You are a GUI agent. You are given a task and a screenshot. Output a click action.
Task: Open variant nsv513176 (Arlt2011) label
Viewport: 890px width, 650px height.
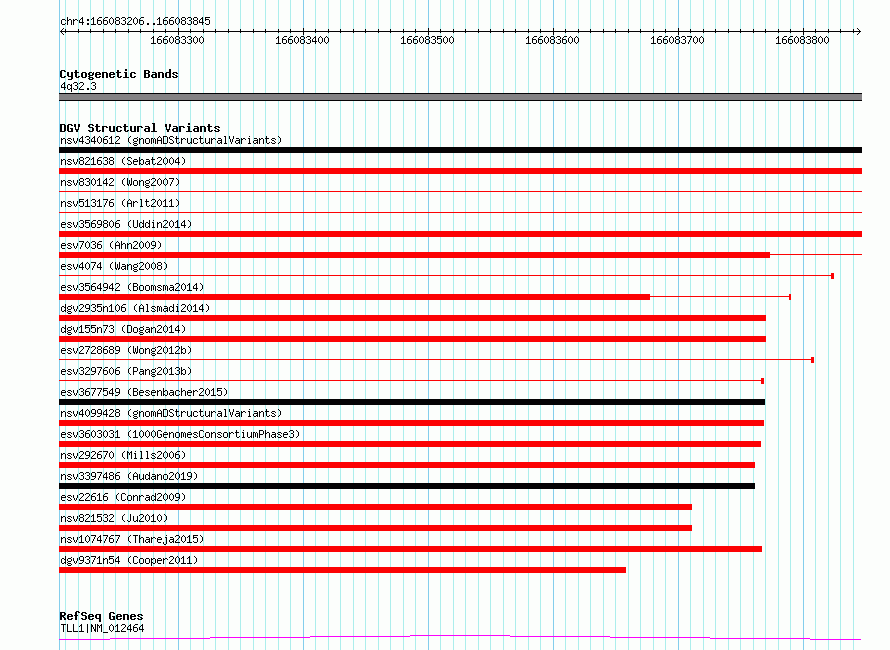(x=120, y=203)
